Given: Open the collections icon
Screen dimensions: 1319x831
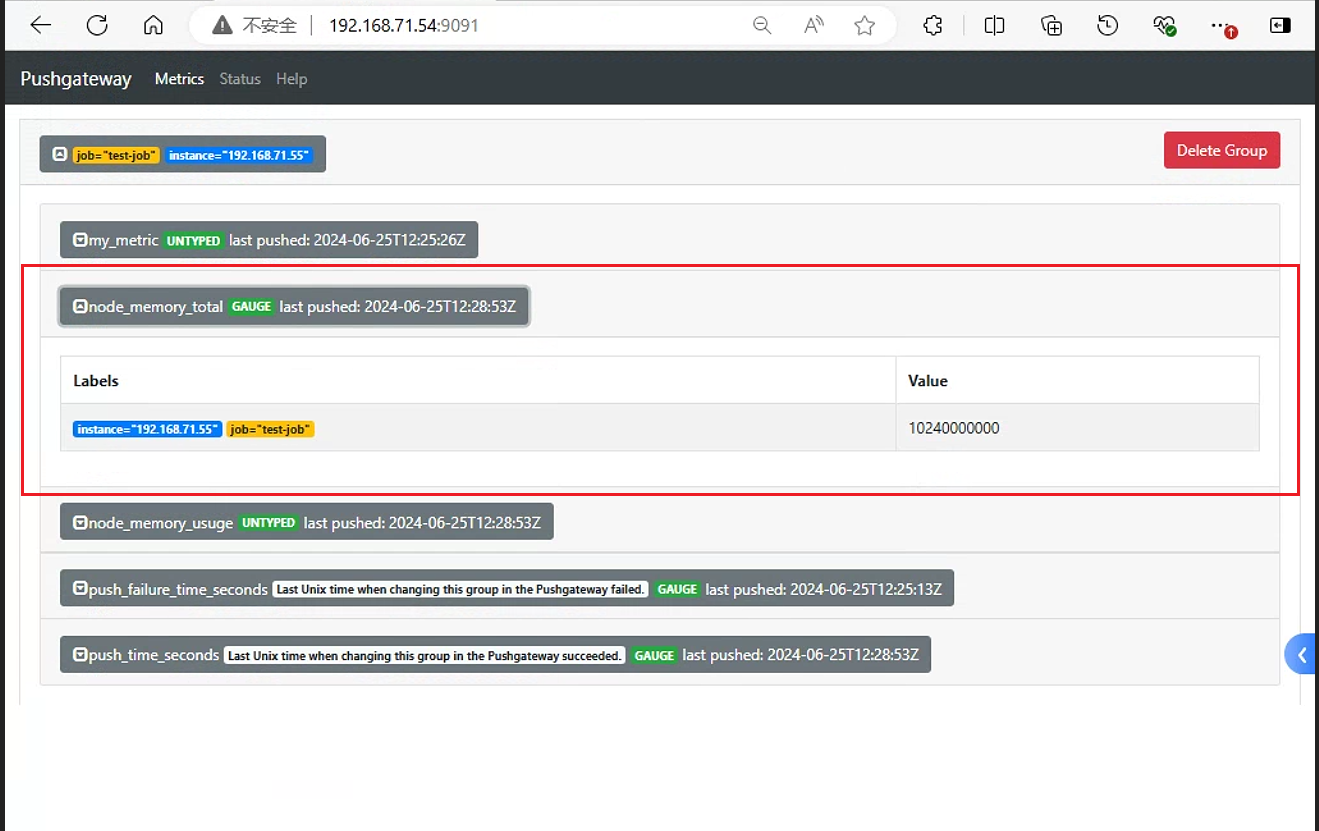Looking at the screenshot, I should tap(1051, 26).
